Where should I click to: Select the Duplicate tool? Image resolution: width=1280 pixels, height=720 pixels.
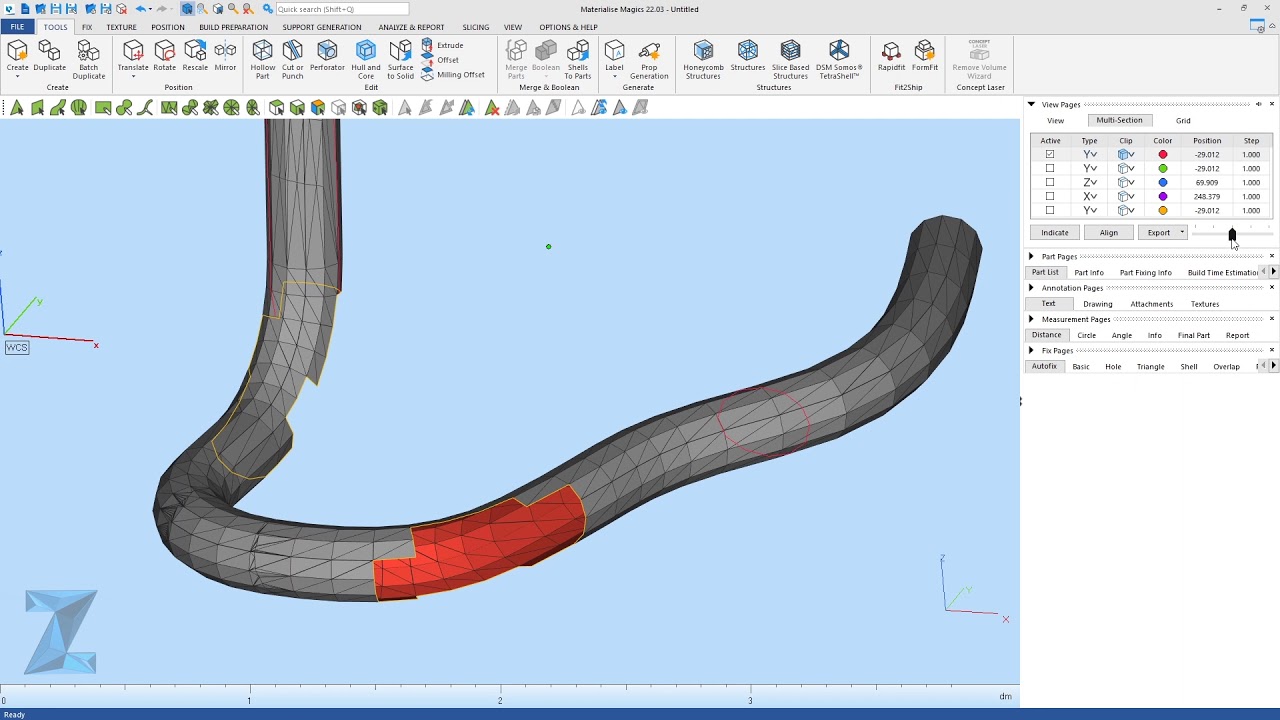[49, 56]
